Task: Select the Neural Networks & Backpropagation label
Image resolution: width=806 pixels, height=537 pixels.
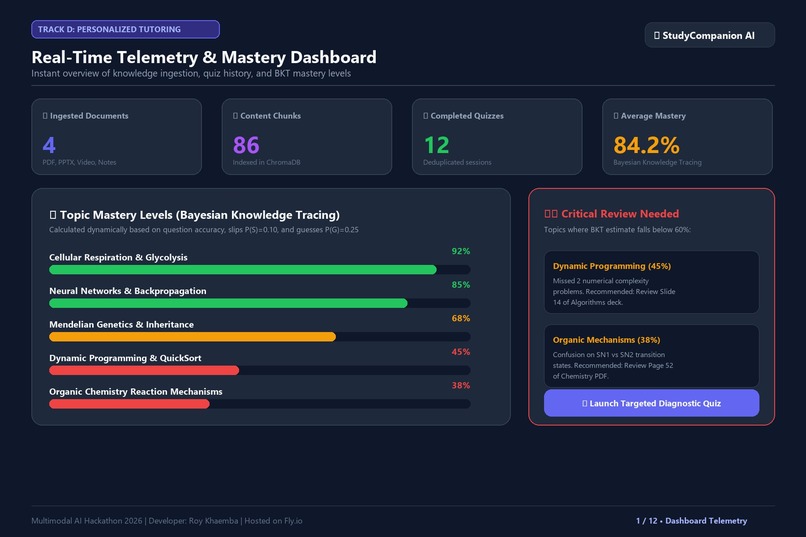Action: [x=127, y=291]
